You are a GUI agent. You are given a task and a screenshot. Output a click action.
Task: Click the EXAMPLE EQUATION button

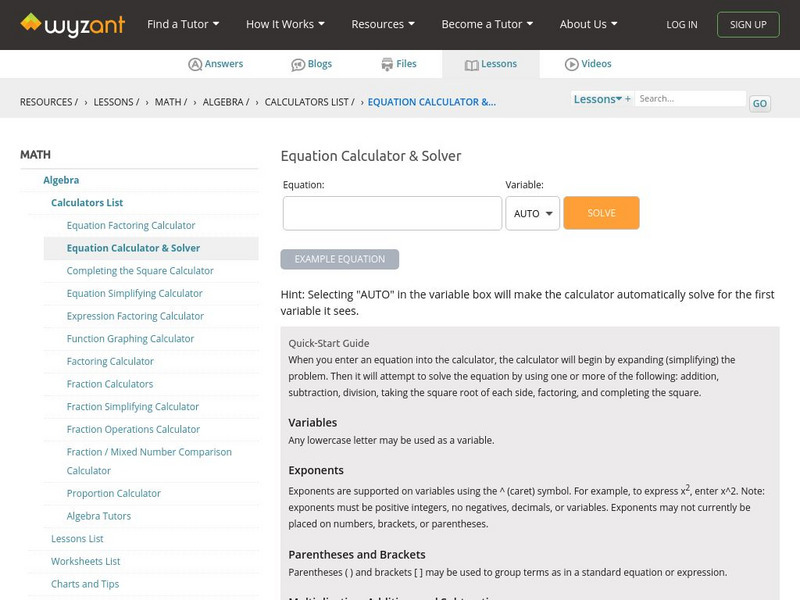tap(340, 259)
